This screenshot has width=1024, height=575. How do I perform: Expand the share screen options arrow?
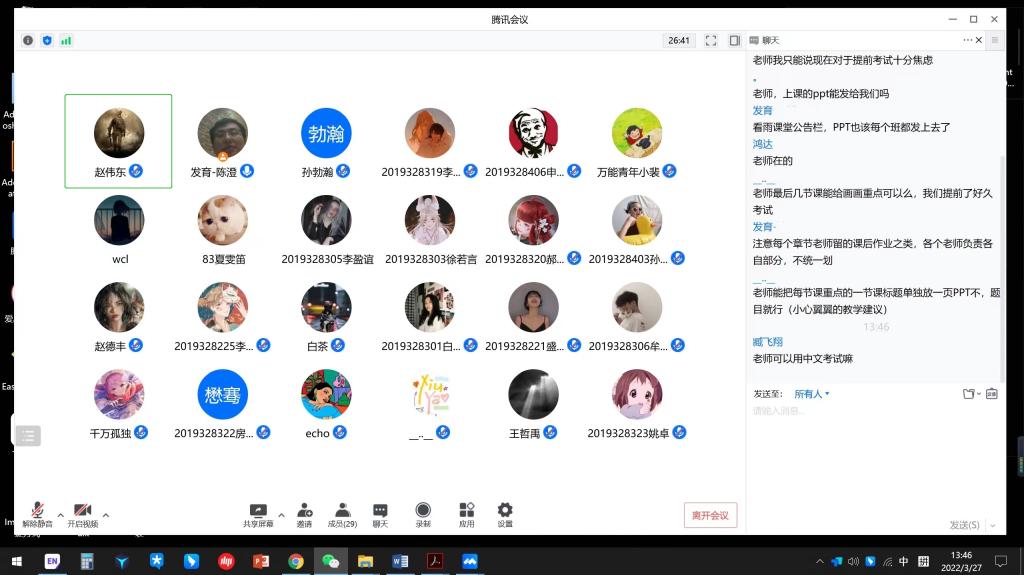pos(281,515)
